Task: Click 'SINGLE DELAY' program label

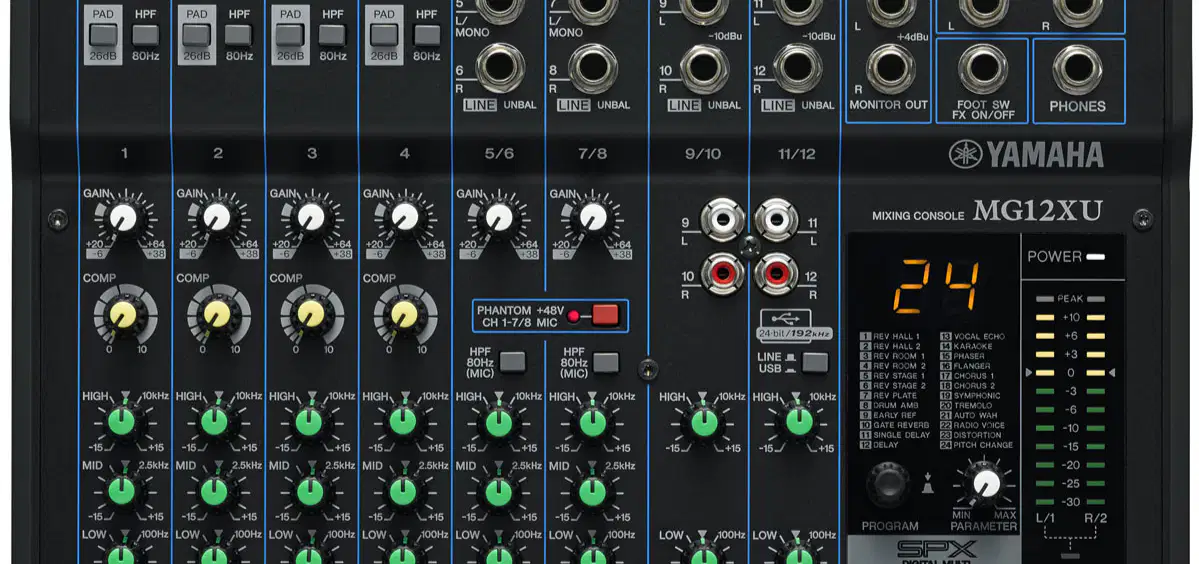Action: [902, 435]
